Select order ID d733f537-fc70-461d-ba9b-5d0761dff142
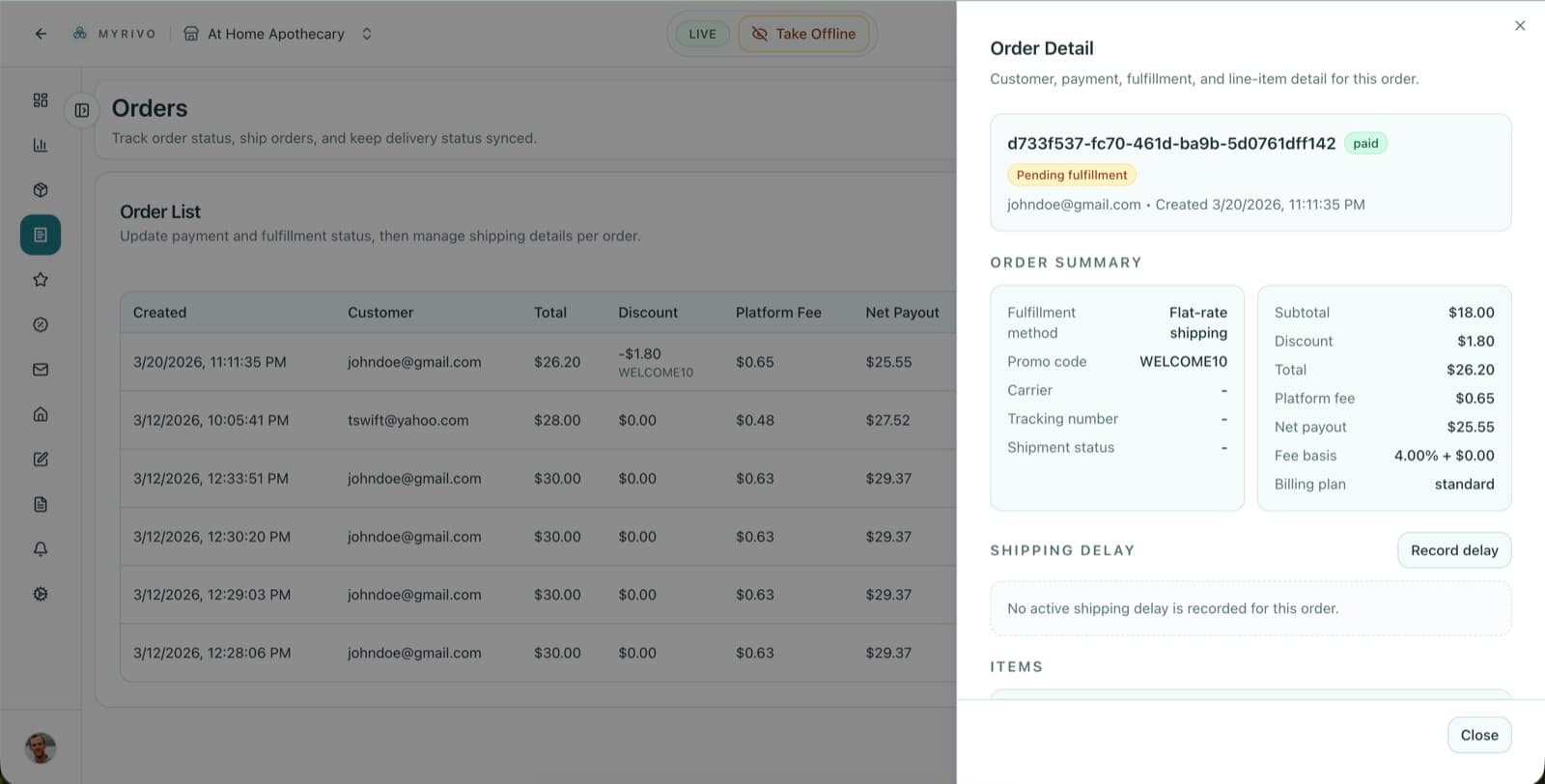The height and width of the screenshot is (784, 1545). pyautogui.click(x=1171, y=144)
